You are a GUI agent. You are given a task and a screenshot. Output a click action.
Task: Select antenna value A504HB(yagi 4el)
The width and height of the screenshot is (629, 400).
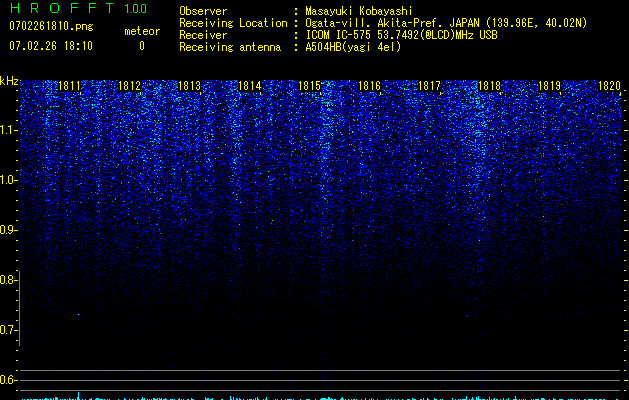tap(353, 47)
